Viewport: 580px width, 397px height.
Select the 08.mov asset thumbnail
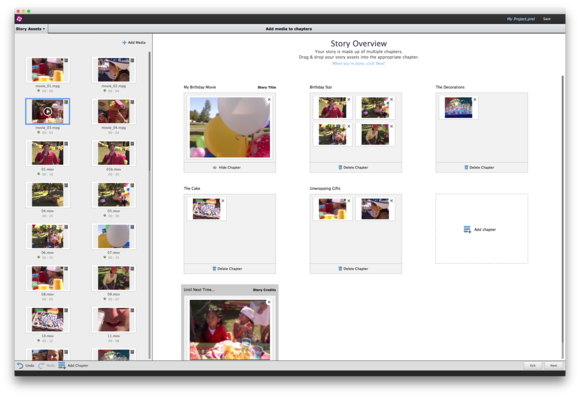point(47,278)
